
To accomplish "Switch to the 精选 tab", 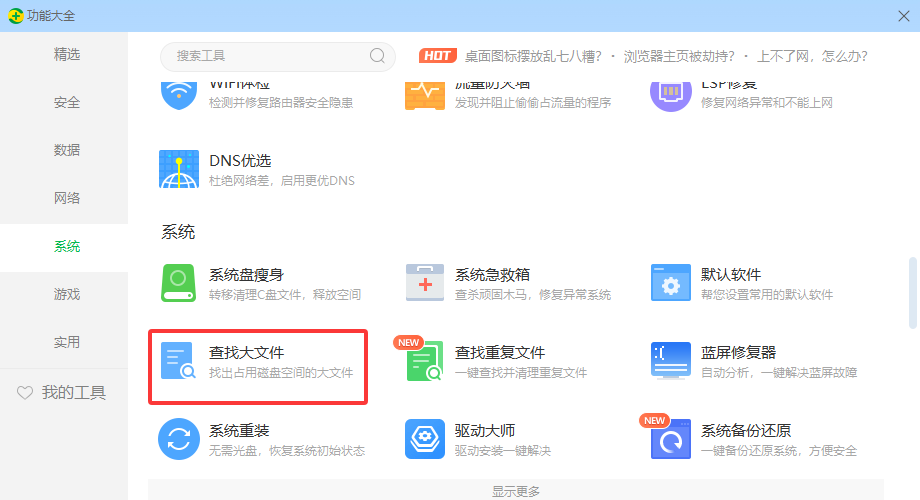I will [66, 55].
